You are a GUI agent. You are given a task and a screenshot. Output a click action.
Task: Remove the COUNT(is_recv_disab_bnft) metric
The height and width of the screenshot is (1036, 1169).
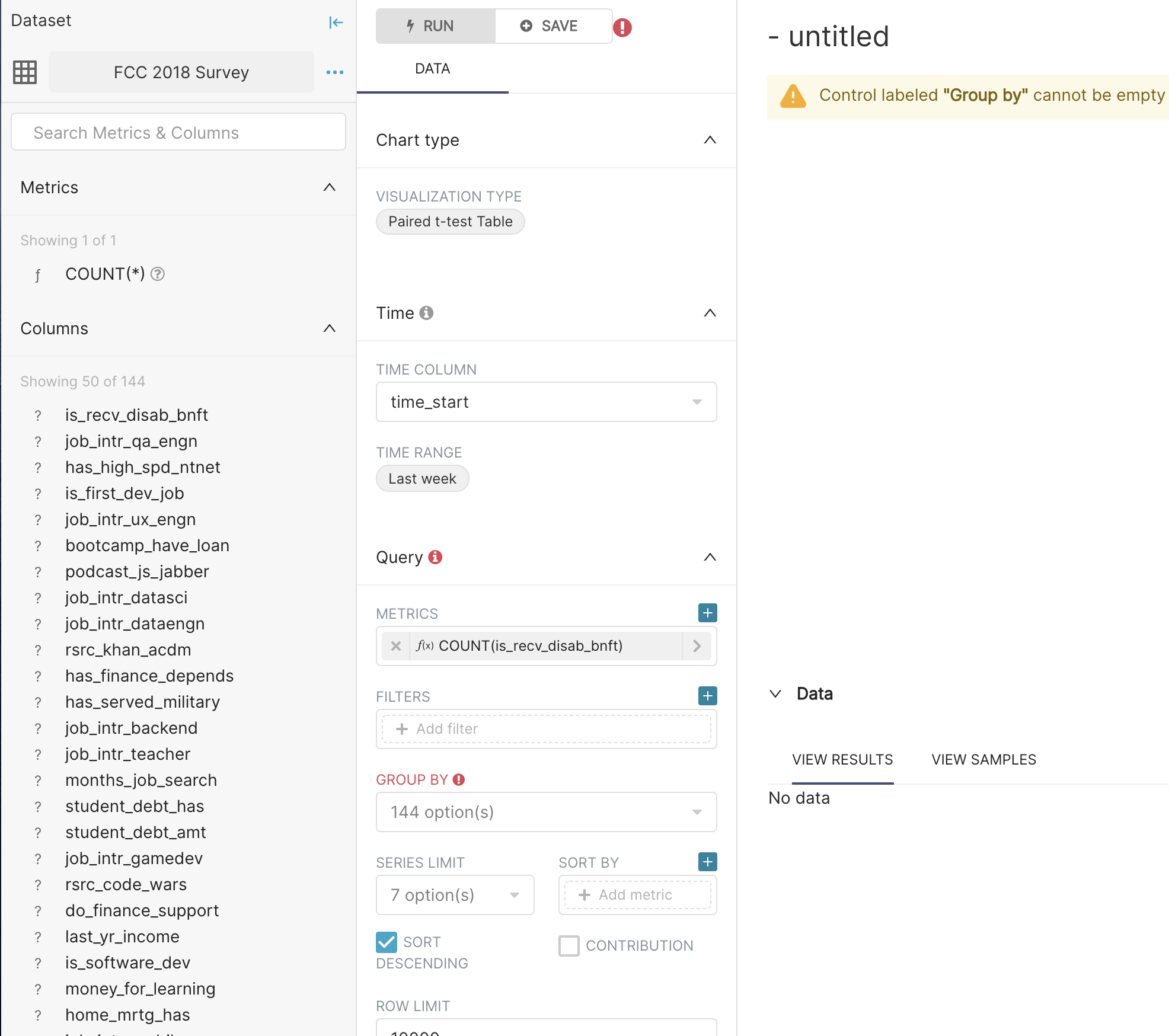tap(395, 646)
